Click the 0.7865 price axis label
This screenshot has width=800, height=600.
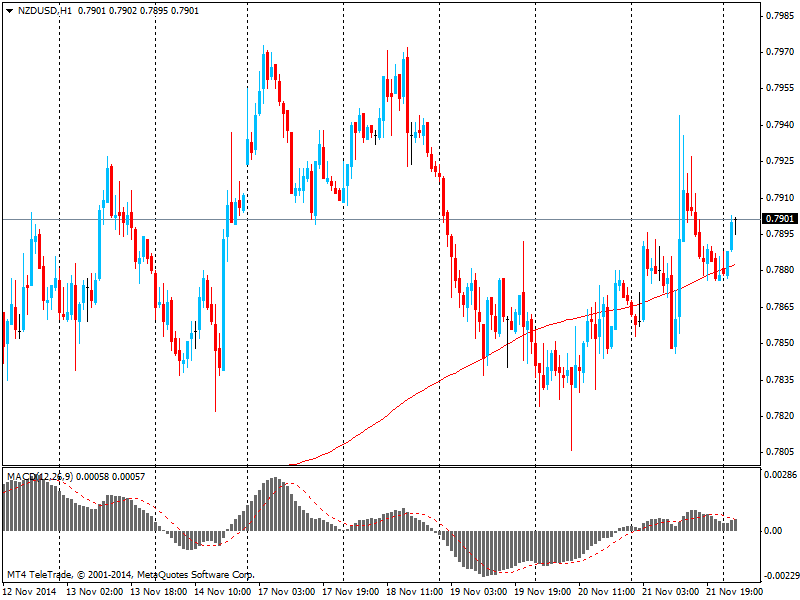779,306
